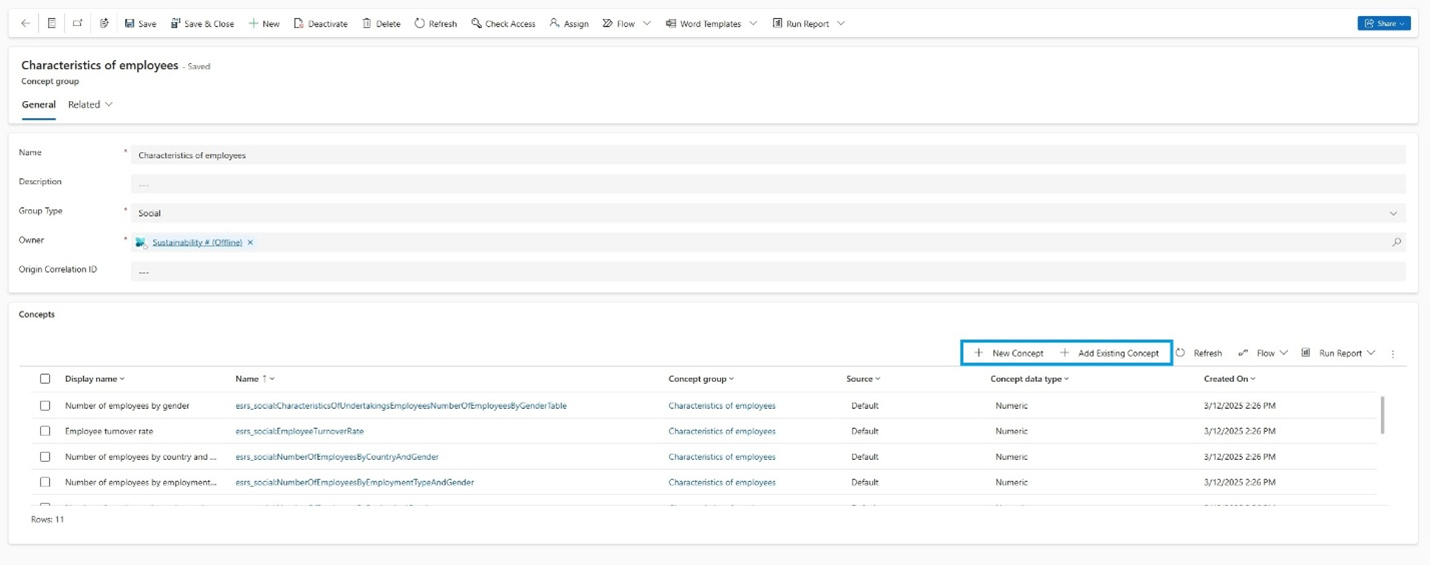Assign the record to another owner
The image size is (1430, 565).
(x=569, y=23)
